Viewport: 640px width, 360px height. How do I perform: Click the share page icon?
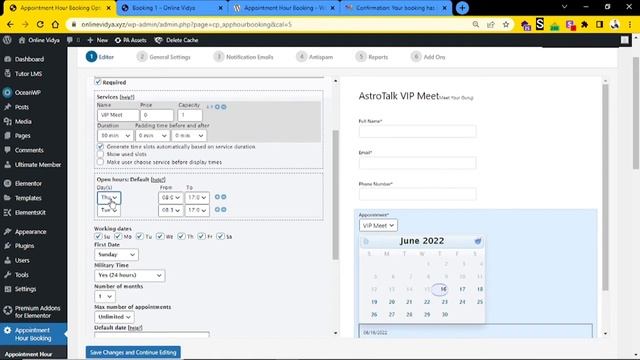click(491, 24)
